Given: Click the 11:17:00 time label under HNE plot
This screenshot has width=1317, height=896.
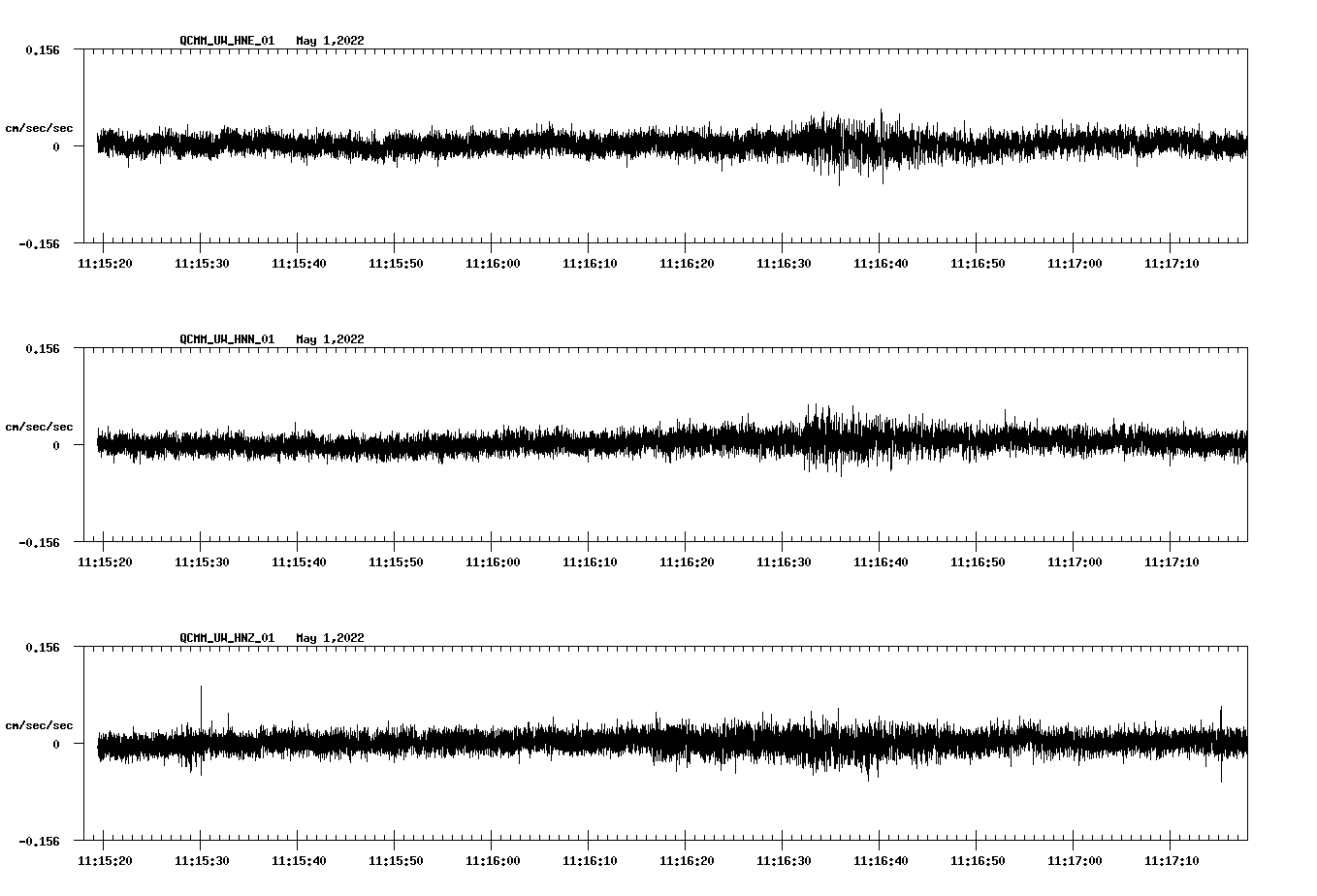Looking at the screenshot, I should (x=1075, y=264).
